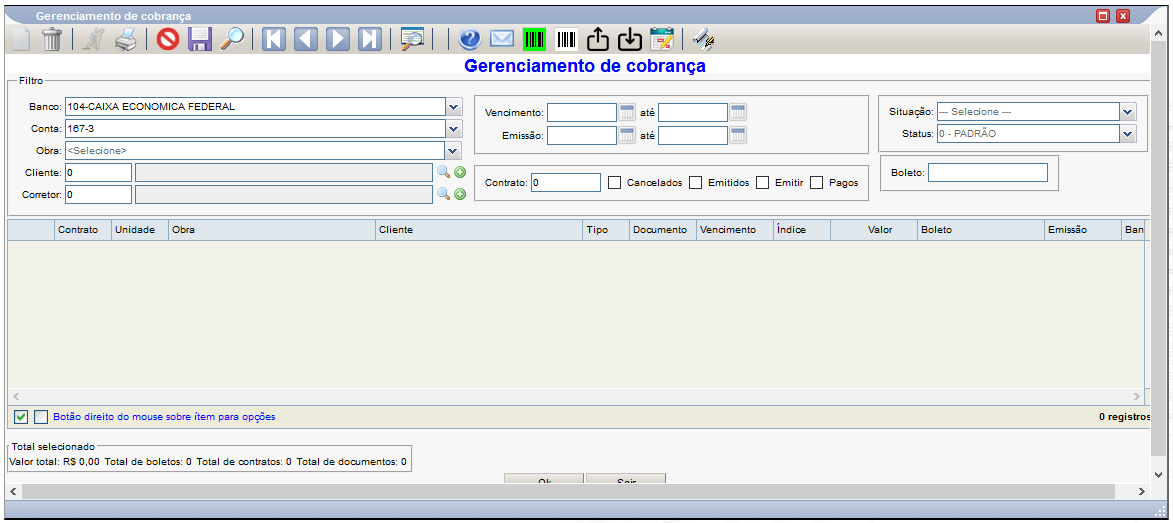Add Corretor with green plus icon
Screen dimensions: 1173x523
460,195
